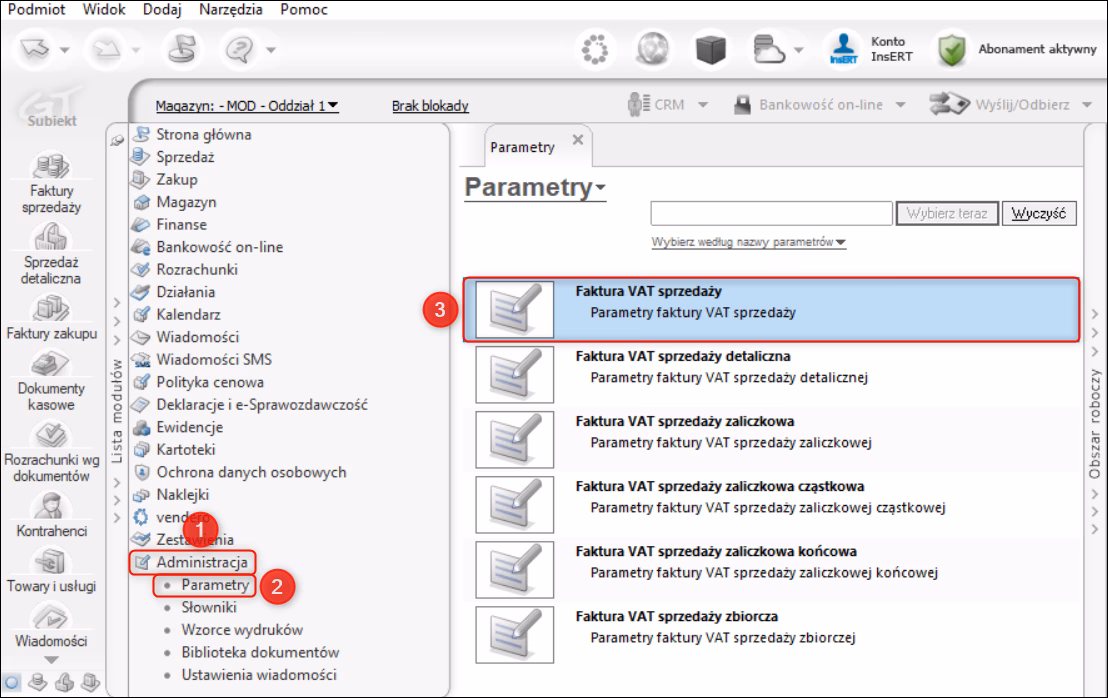This screenshot has width=1108, height=698.
Task: Open Faktury sprzedaży sidebar shortcut
Action: tap(51, 182)
